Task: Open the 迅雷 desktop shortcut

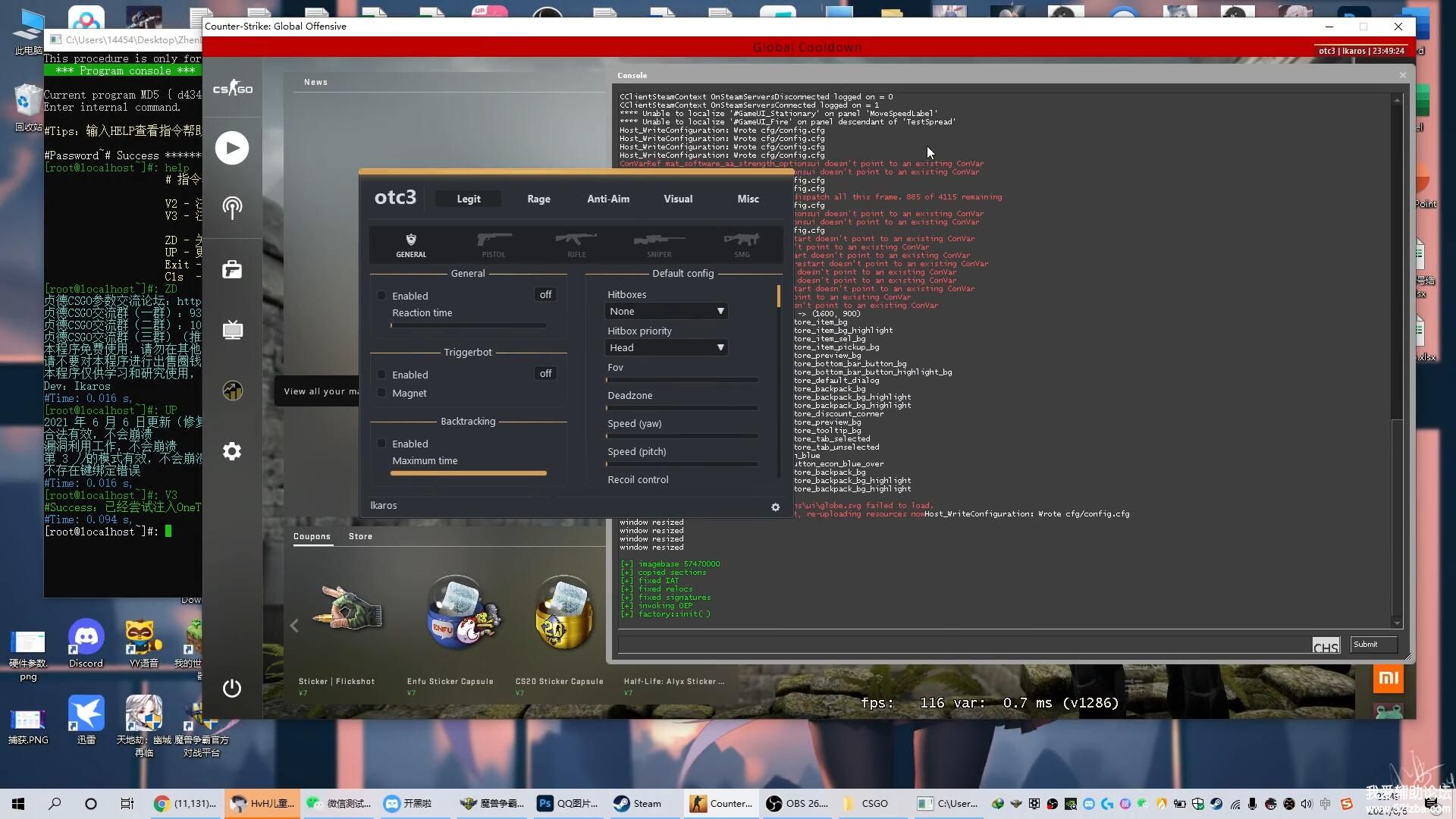Action: (86, 719)
